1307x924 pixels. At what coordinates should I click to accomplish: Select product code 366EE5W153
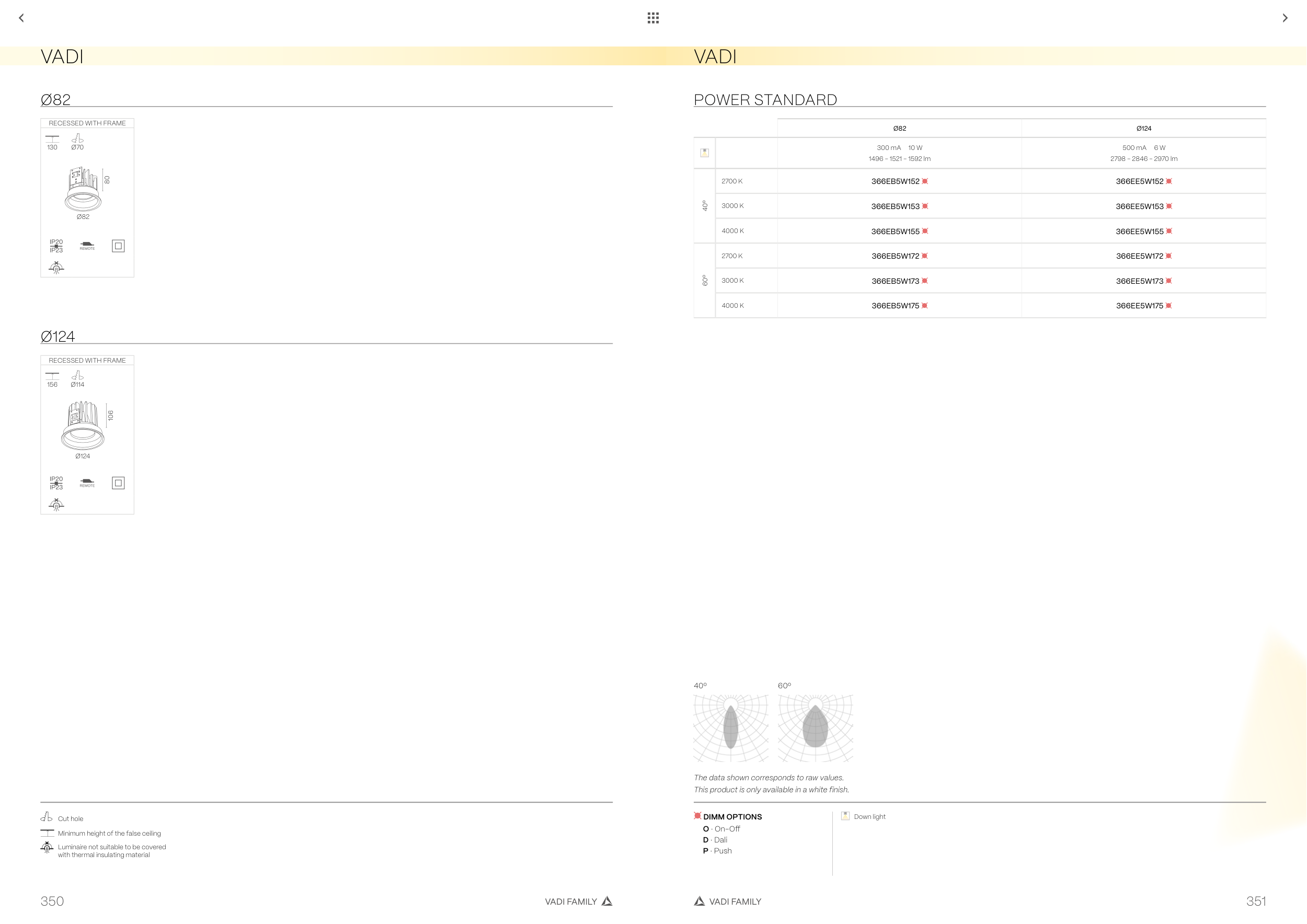(x=1139, y=206)
